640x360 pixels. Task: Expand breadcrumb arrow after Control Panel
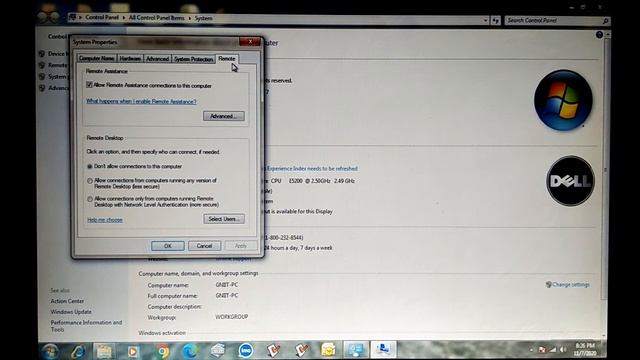124,18
